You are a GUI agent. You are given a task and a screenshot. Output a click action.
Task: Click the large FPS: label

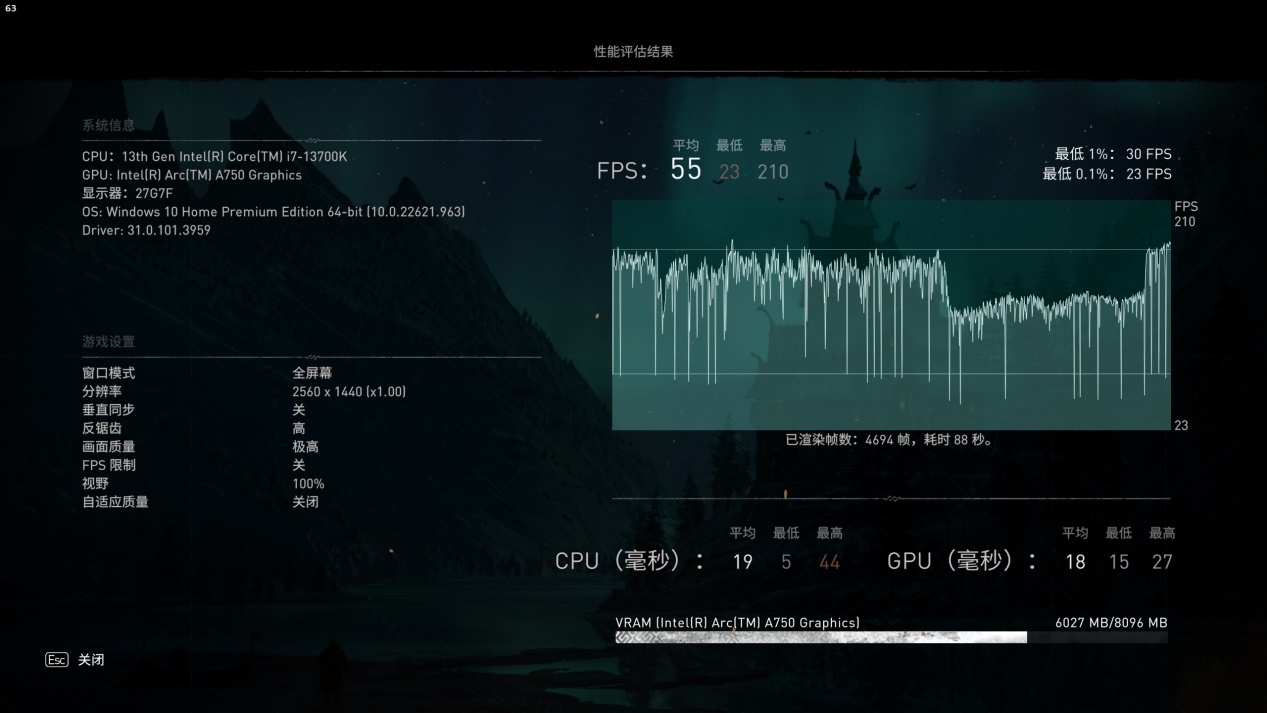coord(623,171)
